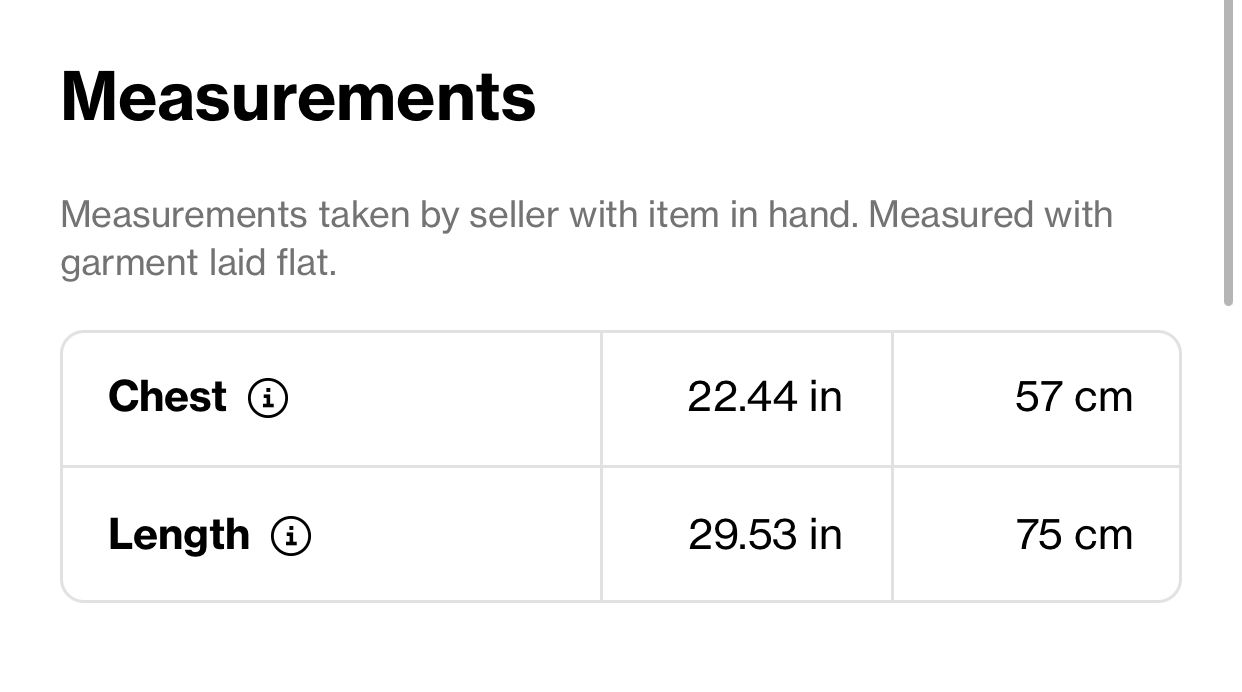This screenshot has width=1242, height=692.
Task: Click the vertical scrollbar thumb
Action: 1228,152
